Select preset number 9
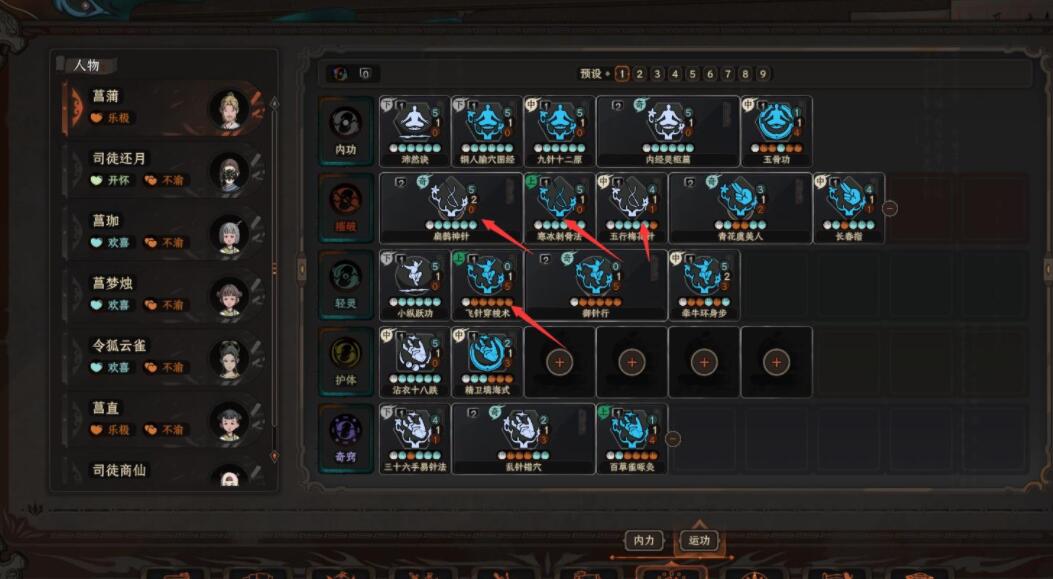 pos(763,74)
